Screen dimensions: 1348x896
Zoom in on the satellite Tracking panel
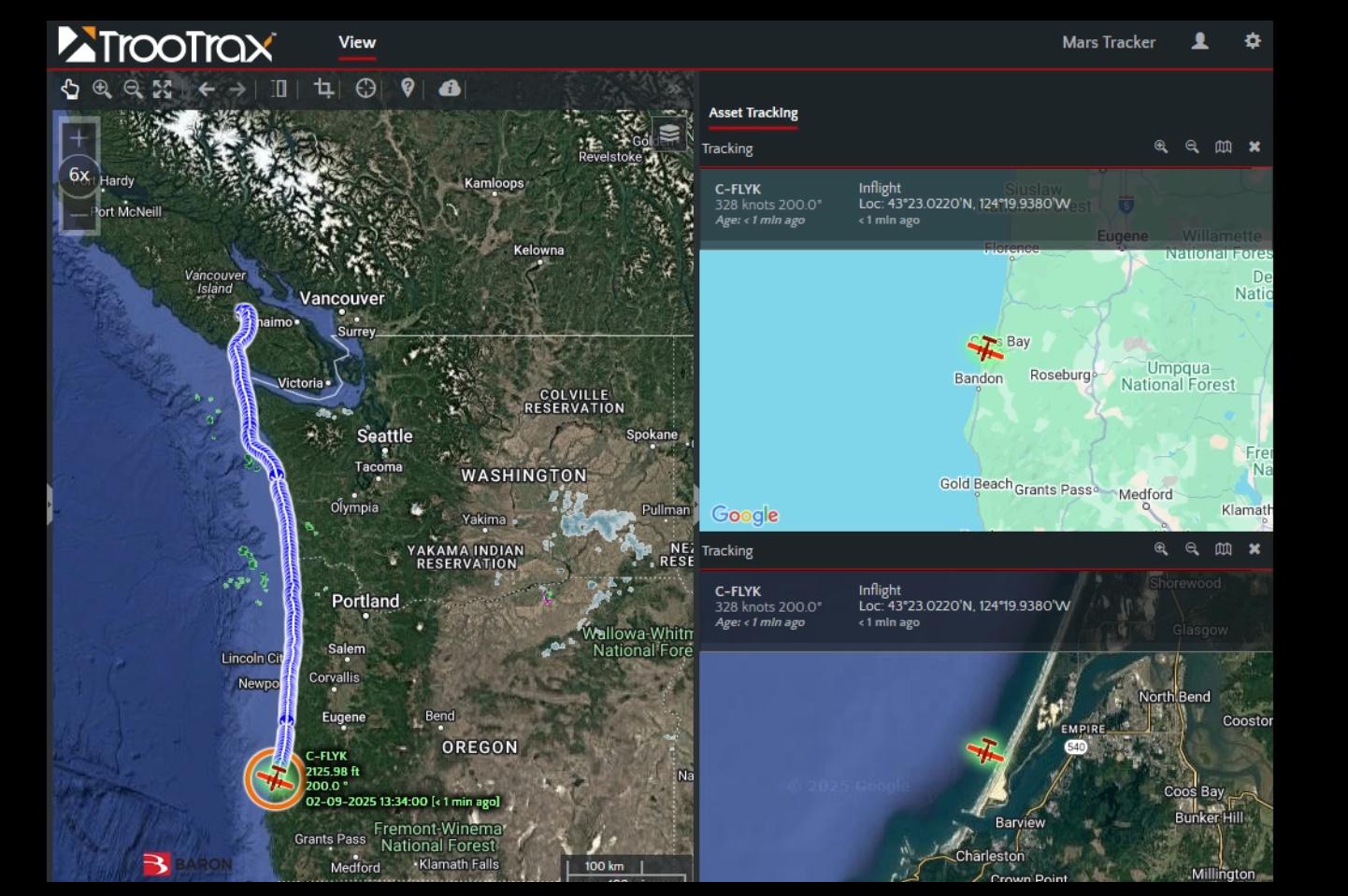(x=1161, y=549)
